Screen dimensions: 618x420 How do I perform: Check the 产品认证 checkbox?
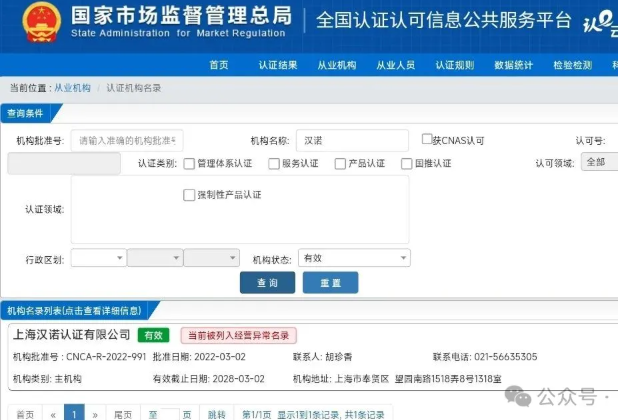340,164
